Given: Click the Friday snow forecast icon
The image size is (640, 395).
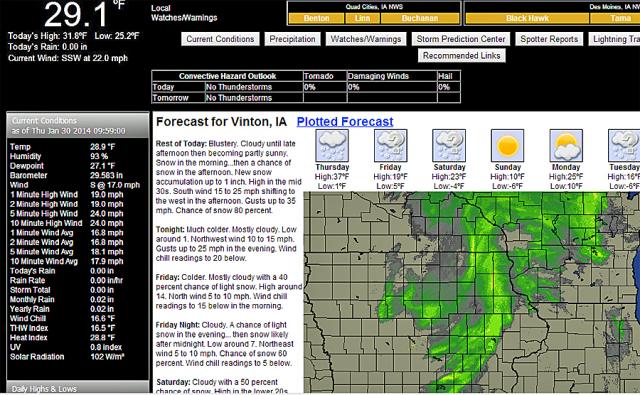Looking at the screenshot, I should click(390, 146).
